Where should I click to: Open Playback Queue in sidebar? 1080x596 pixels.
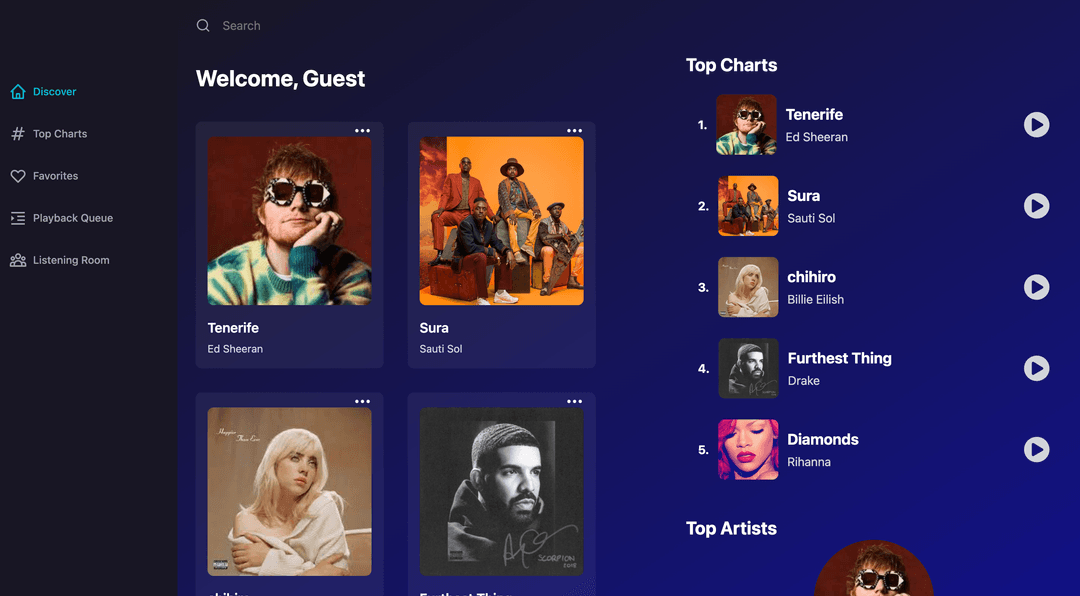pyautogui.click(x=61, y=218)
